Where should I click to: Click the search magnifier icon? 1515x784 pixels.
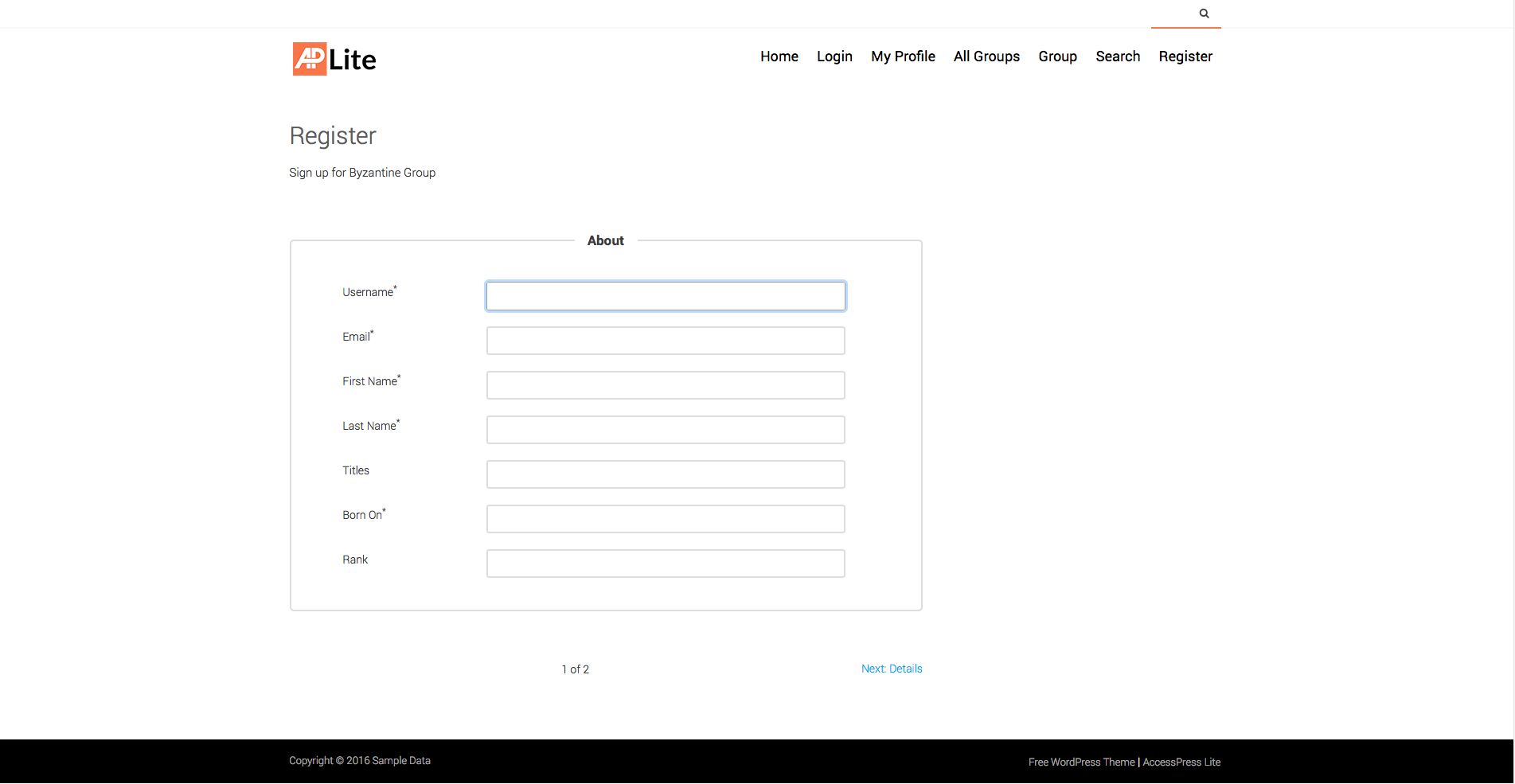pos(1204,14)
